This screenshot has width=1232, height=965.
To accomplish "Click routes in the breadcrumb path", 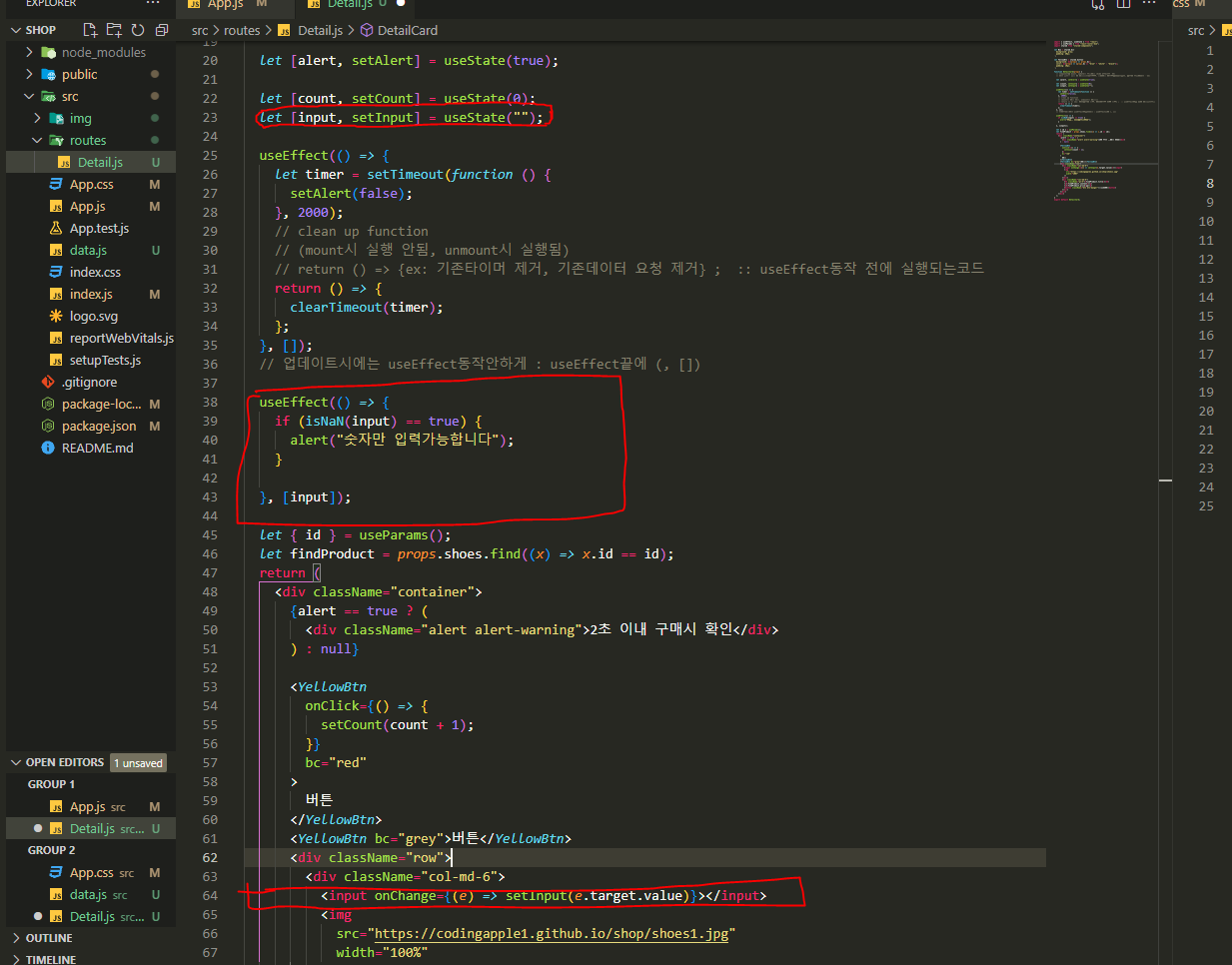I will pos(242,31).
